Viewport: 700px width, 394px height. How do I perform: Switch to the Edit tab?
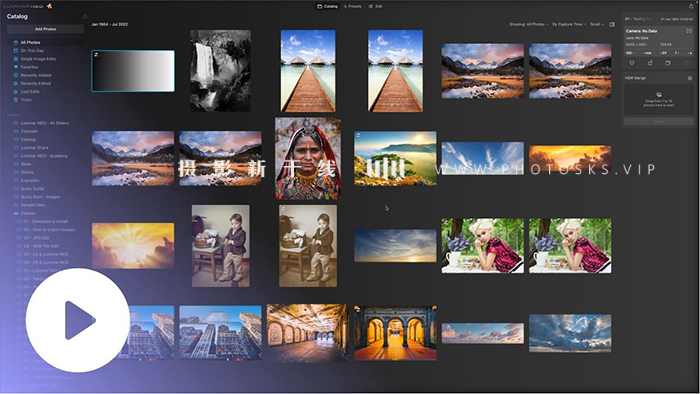click(375, 7)
